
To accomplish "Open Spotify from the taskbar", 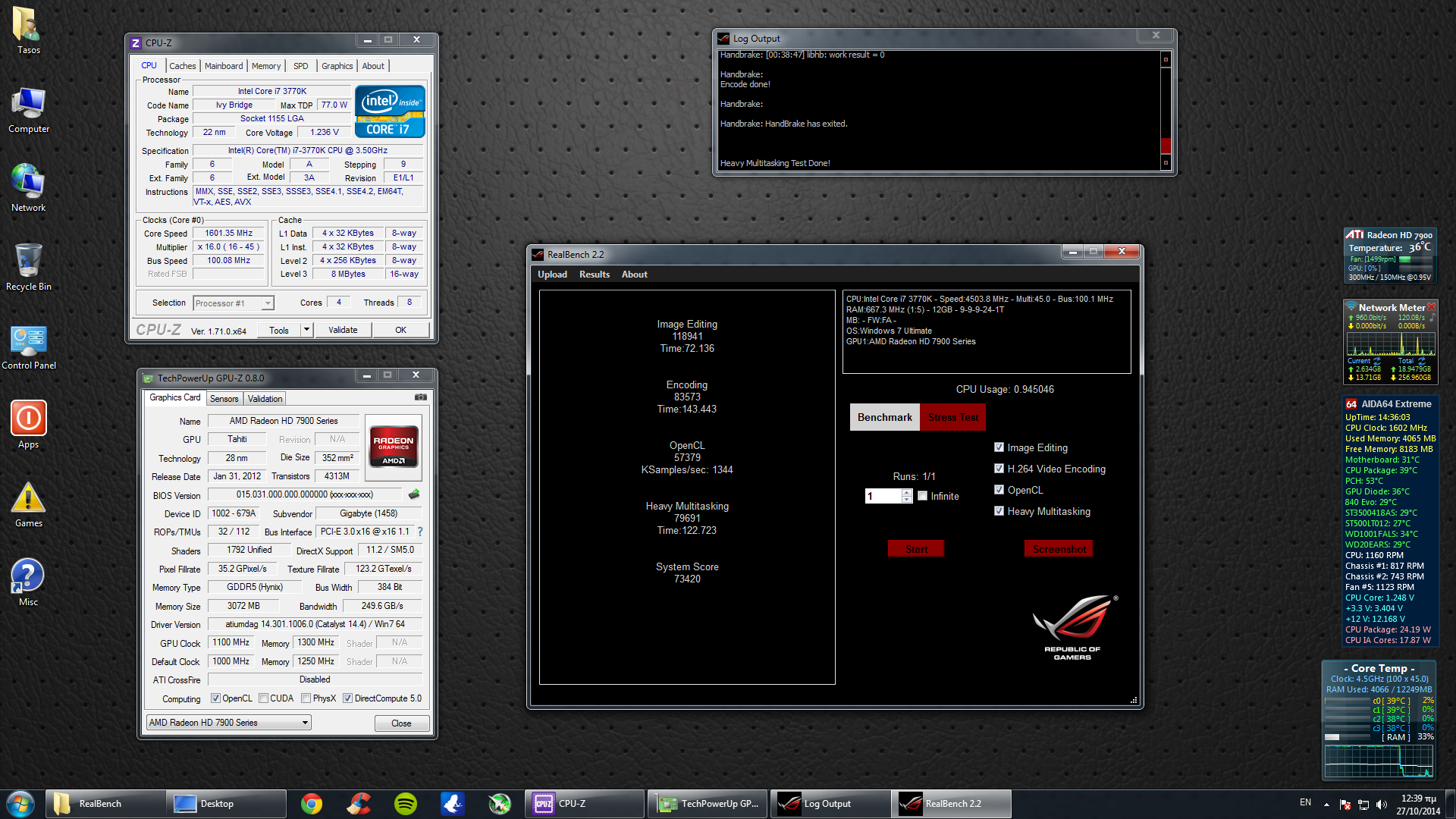I will [406, 804].
